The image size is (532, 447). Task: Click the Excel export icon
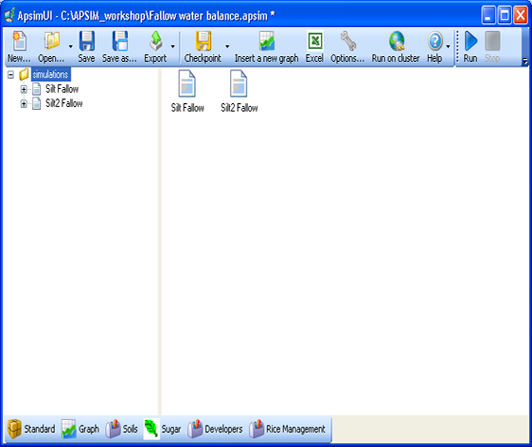pos(315,41)
